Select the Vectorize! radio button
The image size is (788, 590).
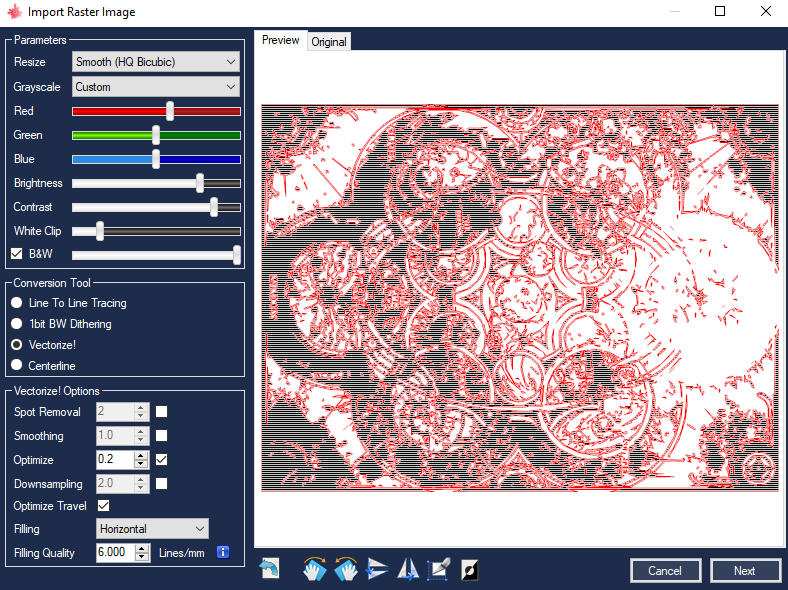point(17,345)
